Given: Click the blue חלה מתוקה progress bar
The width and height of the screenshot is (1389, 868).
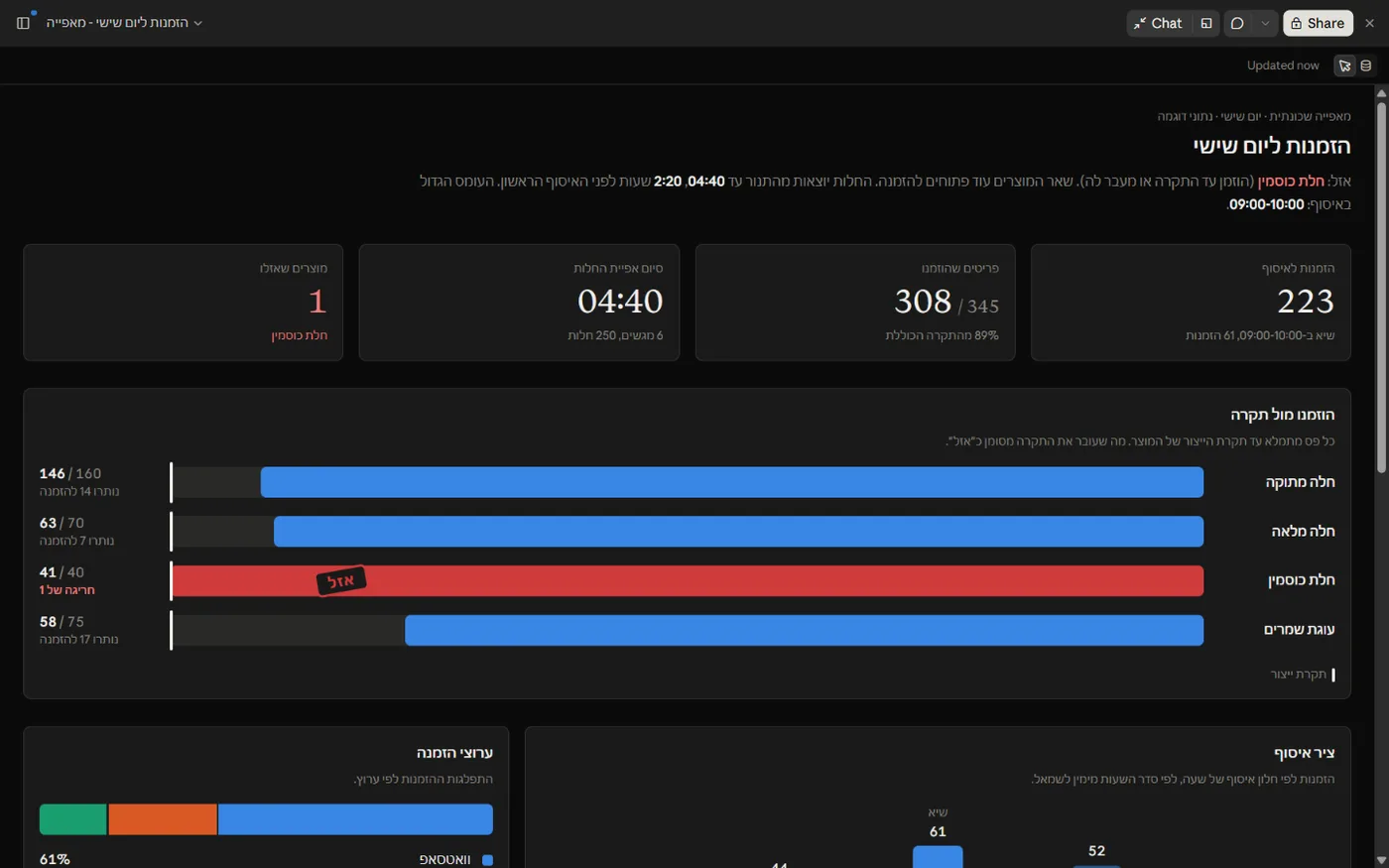Looking at the screenshot, I should 732,482.
